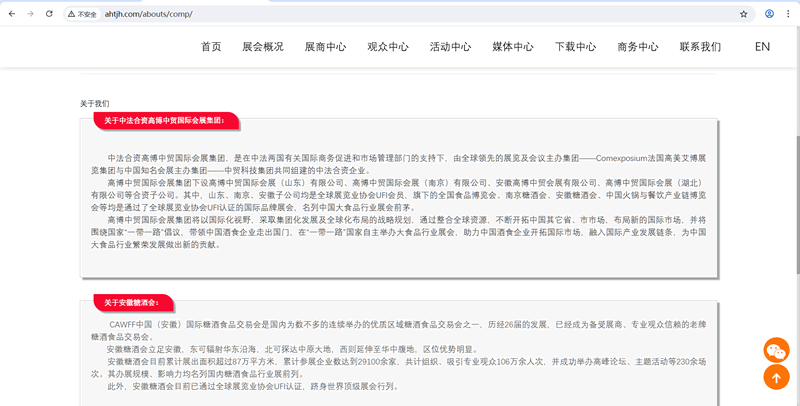Click the browser forward arrow
This screenshot has width=800, height=406.
pos(30,14)
